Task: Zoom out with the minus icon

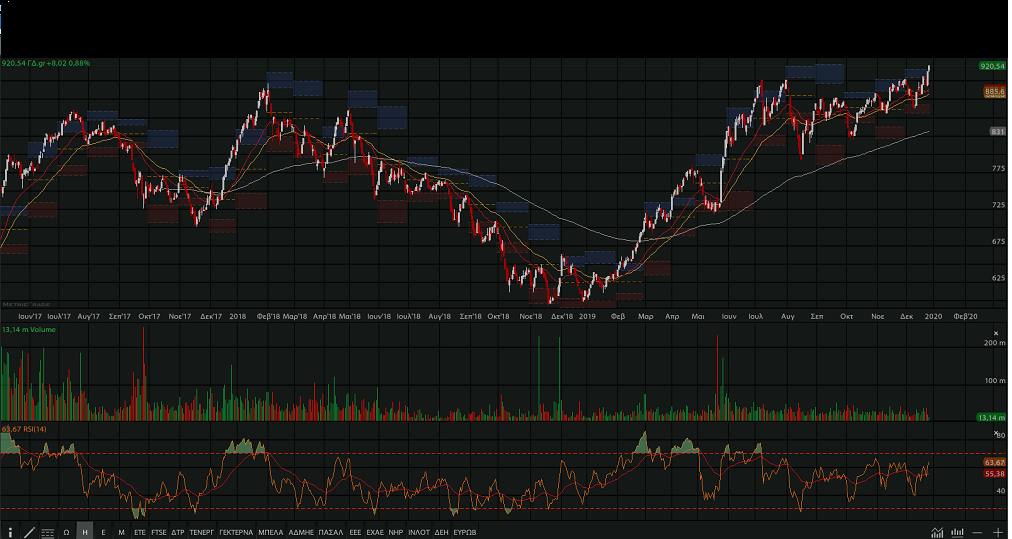Action: 977,532
